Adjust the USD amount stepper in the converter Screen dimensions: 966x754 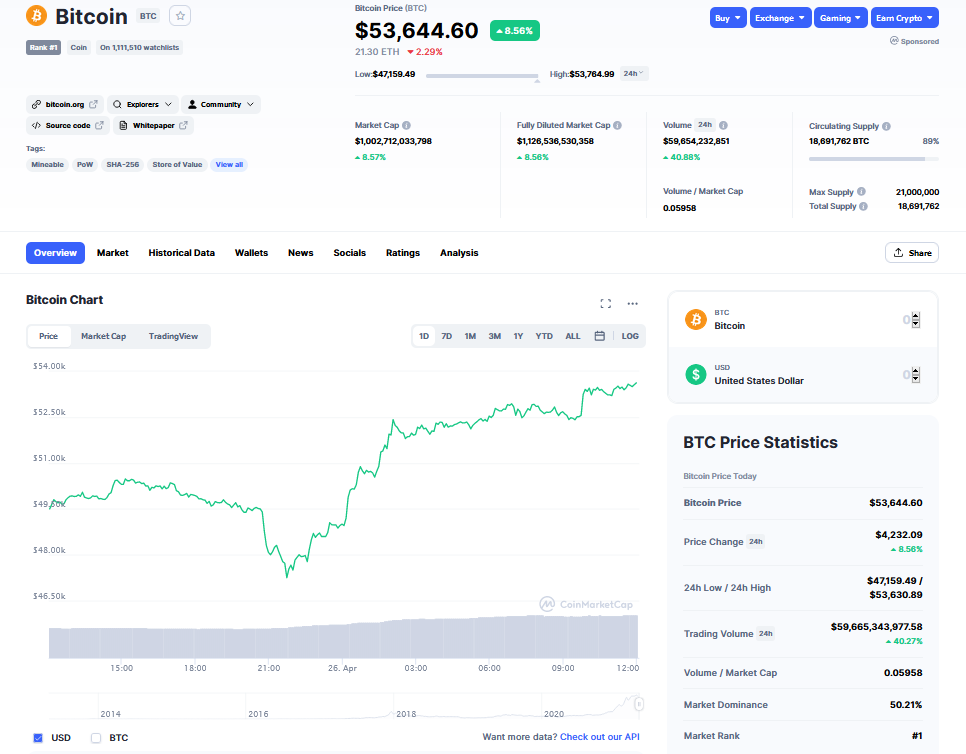pos(915,375)
